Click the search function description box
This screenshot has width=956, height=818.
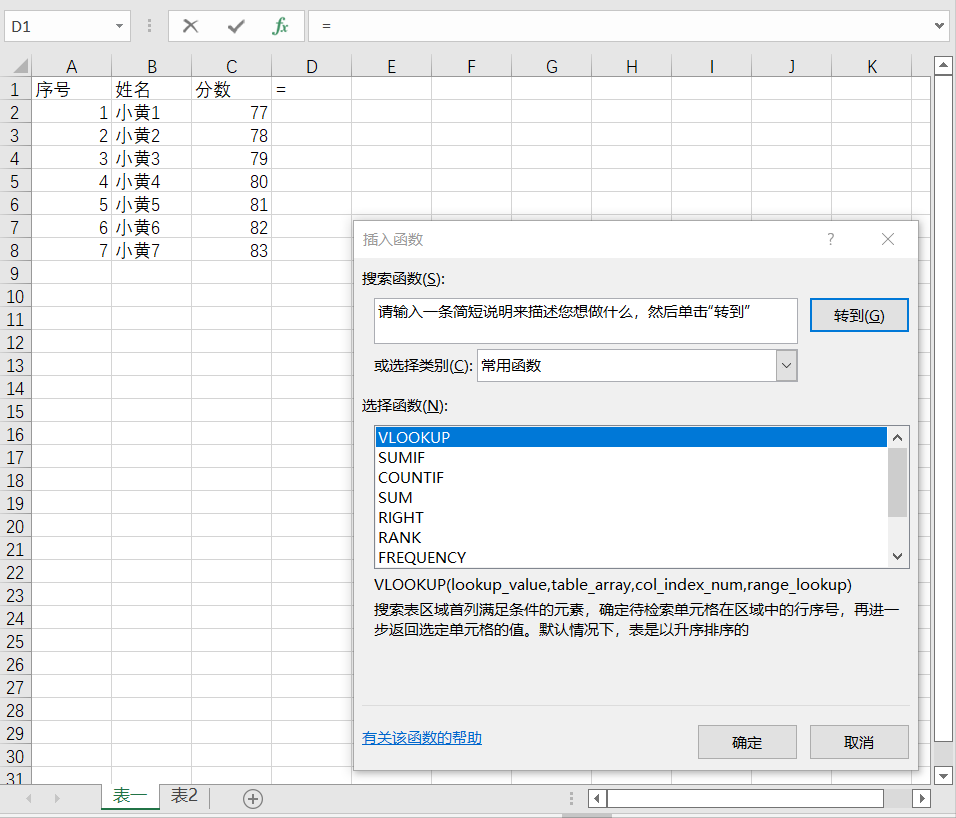585,321
